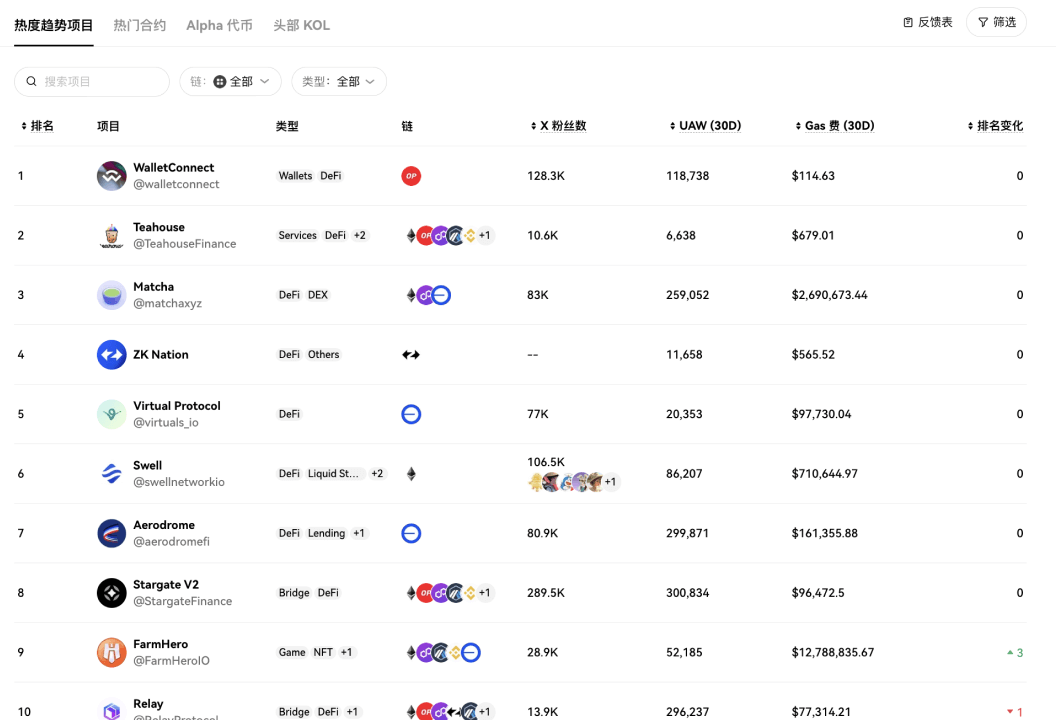The height and width of the screenshot is (720, 1056).
Task: Select the $12,788,835.67 gas fee value
Action: pos(833,653)
